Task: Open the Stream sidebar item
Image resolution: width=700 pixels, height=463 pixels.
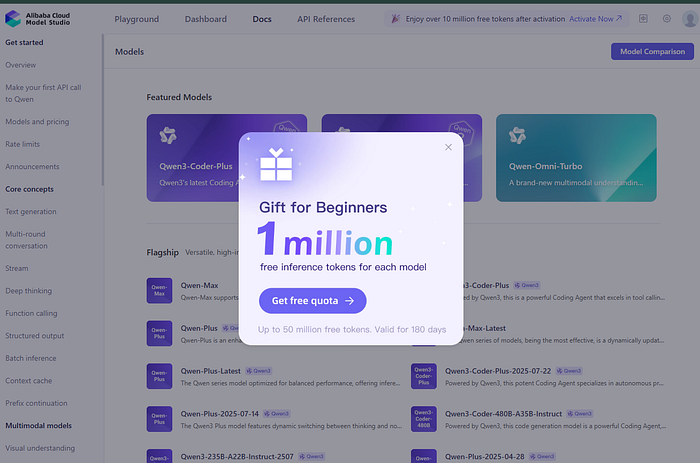Action: (17, 268)
